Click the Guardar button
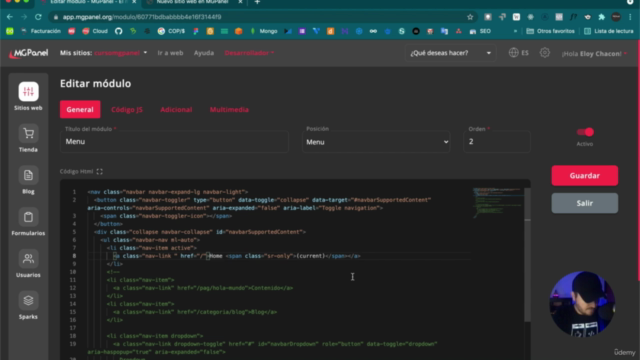This screenshot has width=640, height=360. click(584, 176)
